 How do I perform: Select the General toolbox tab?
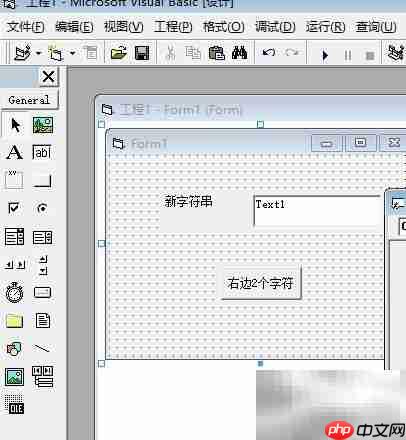pyautogui.click(x=29, y=100)
